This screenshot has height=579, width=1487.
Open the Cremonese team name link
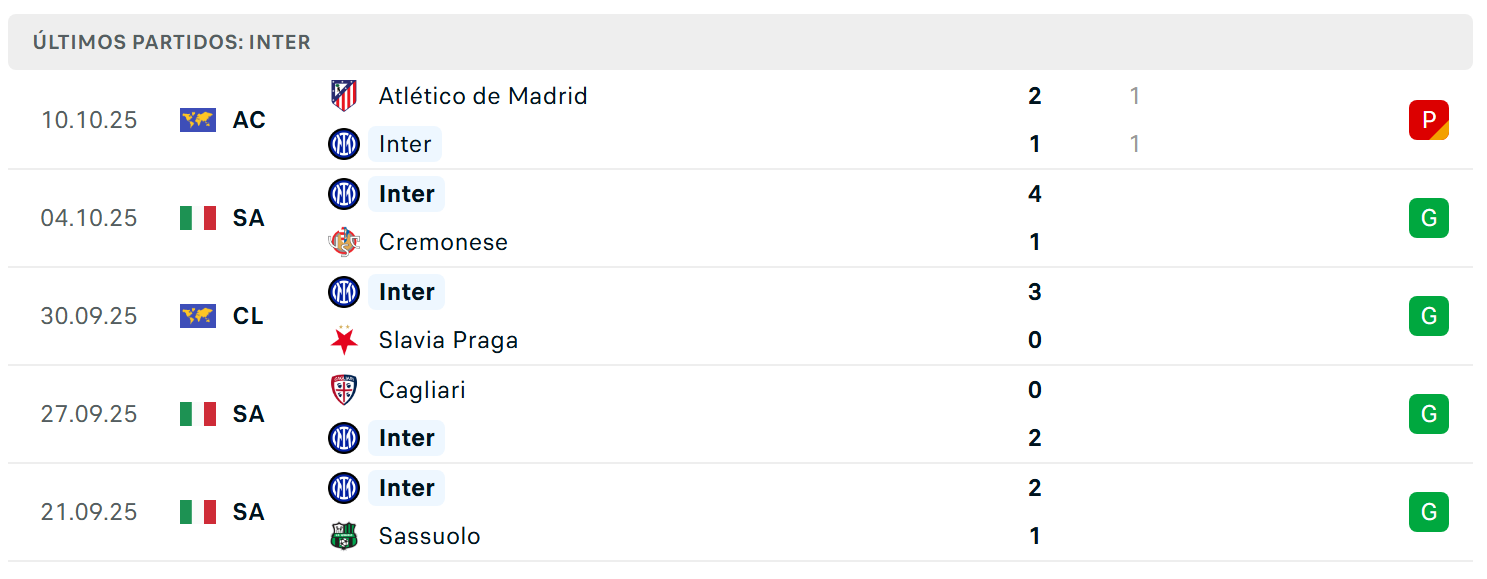[x=443, y=242]
